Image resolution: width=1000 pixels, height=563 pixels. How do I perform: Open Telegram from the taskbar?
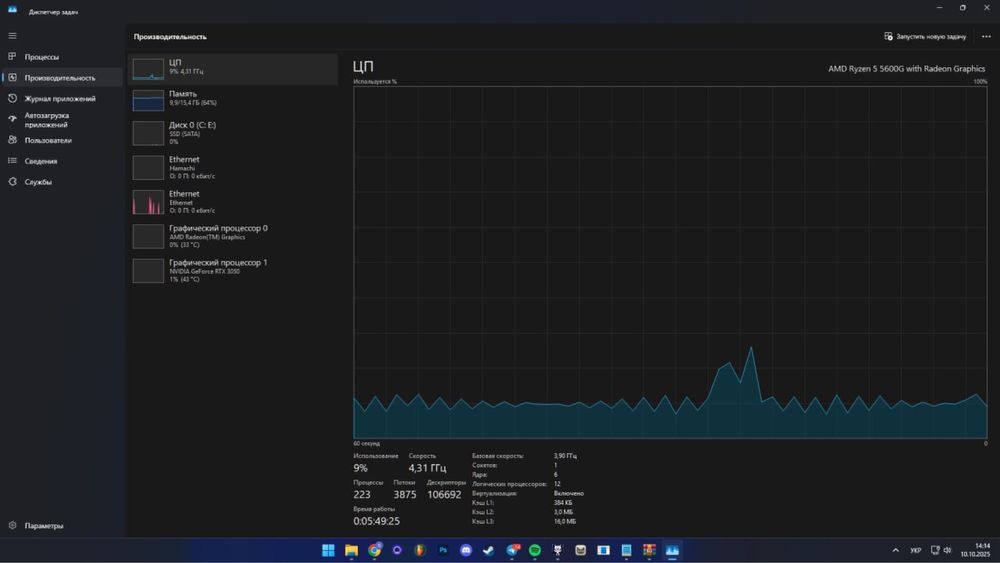coord(512,550)
